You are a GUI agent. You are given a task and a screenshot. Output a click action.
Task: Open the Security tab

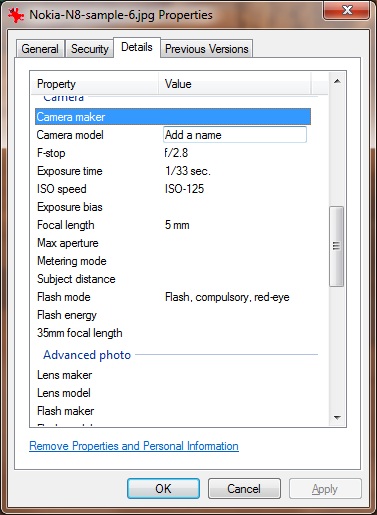(x=90, y=49)
